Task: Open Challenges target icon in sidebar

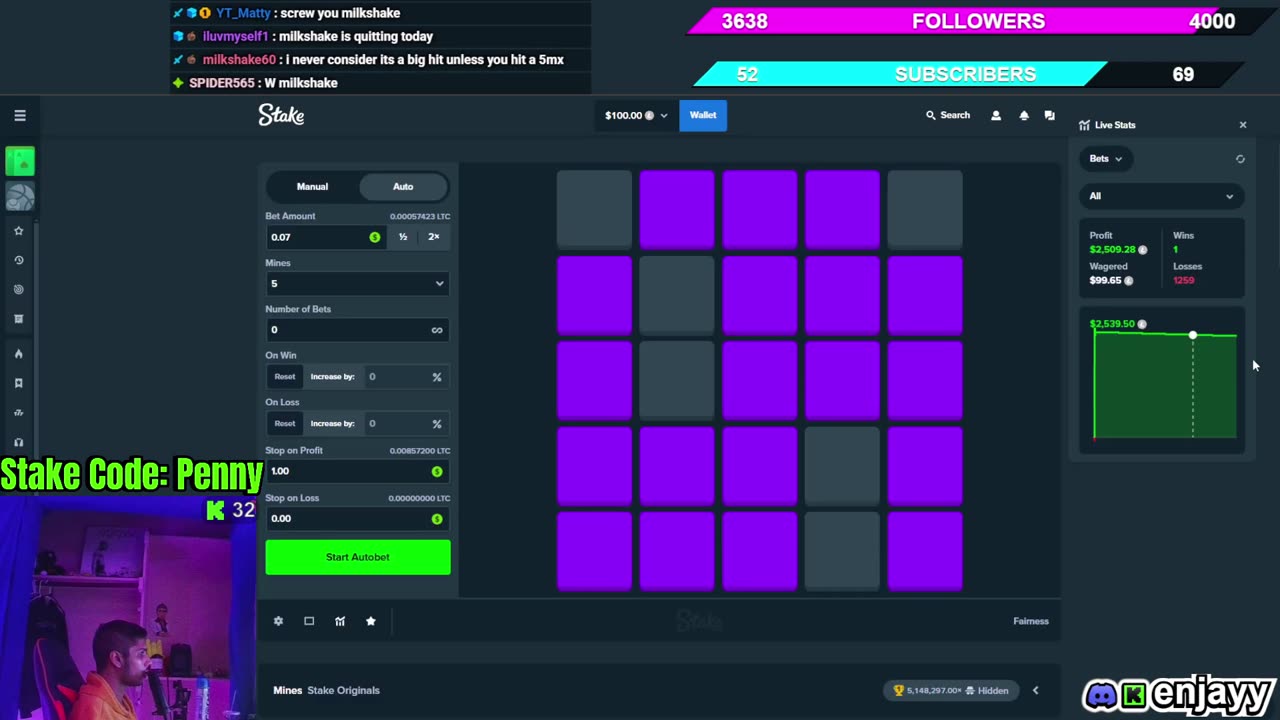Action: click(18, 290)
